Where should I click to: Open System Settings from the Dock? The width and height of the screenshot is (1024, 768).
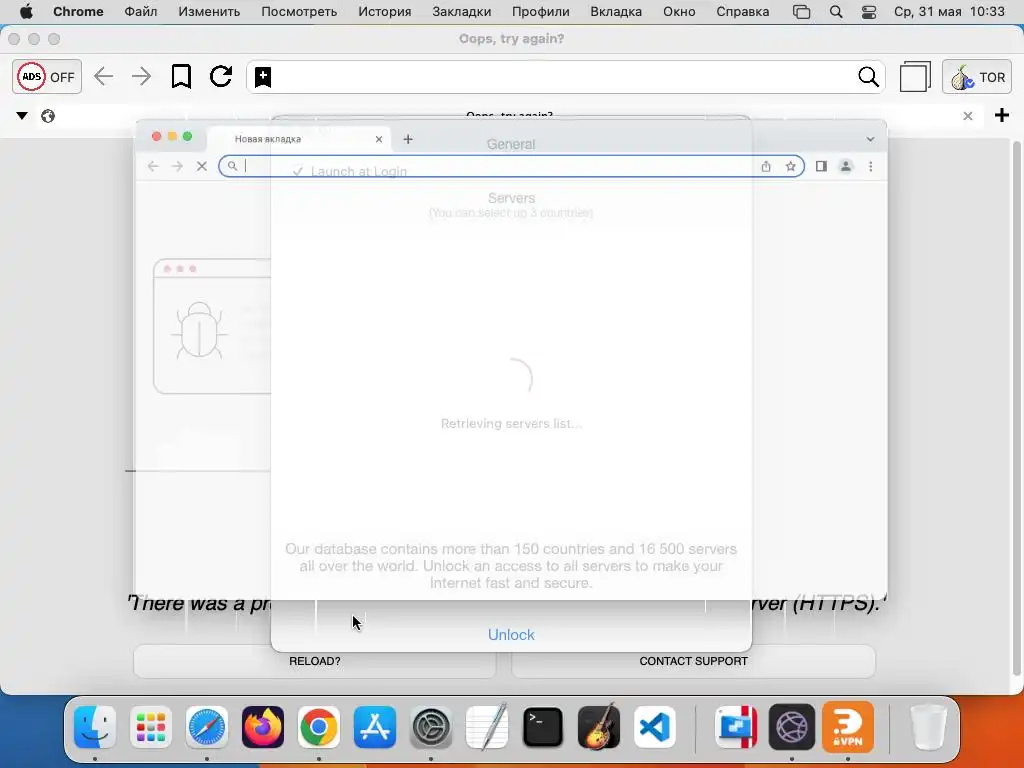(430, 727)
